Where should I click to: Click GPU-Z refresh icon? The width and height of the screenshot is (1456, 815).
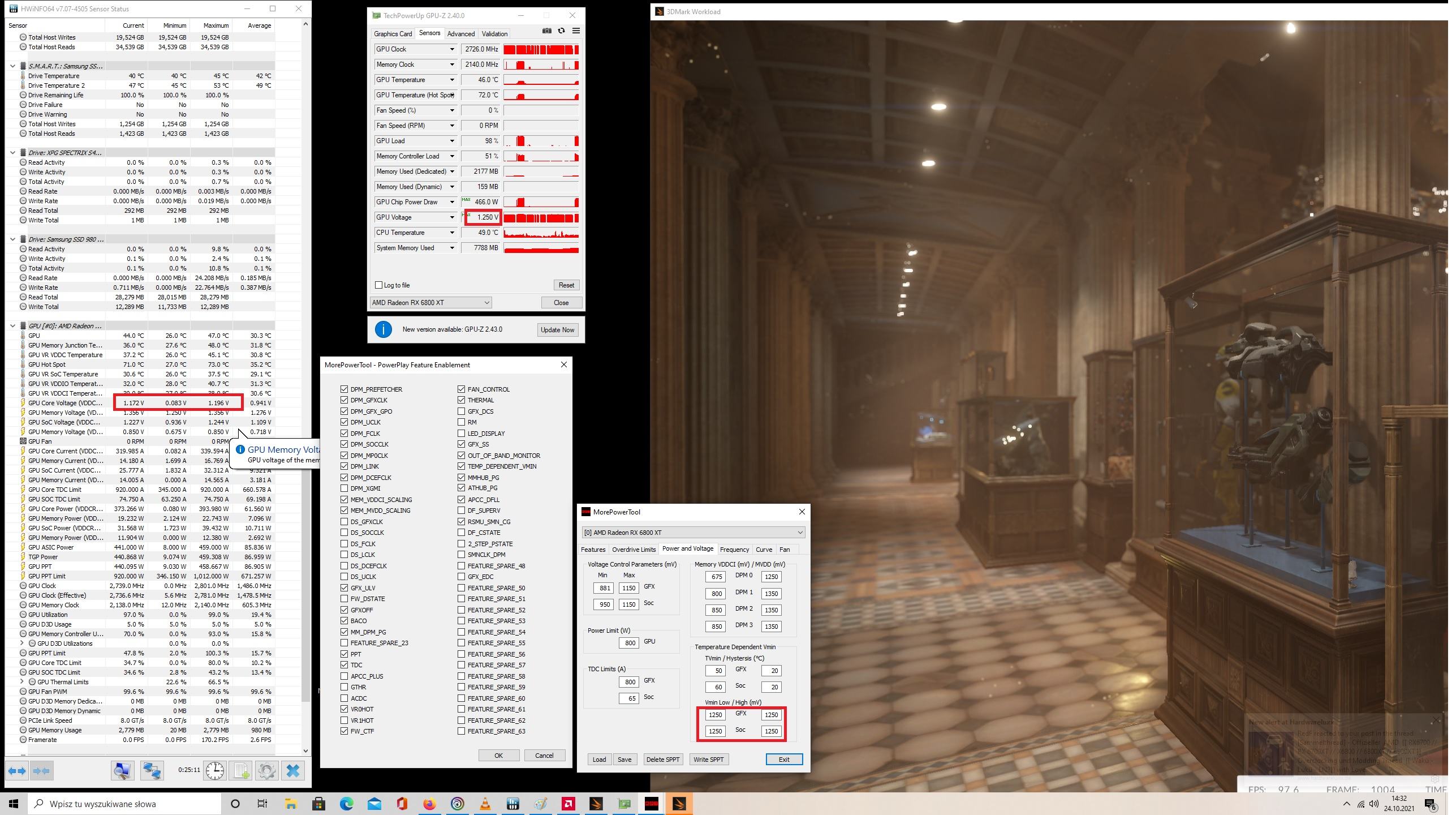561,31
